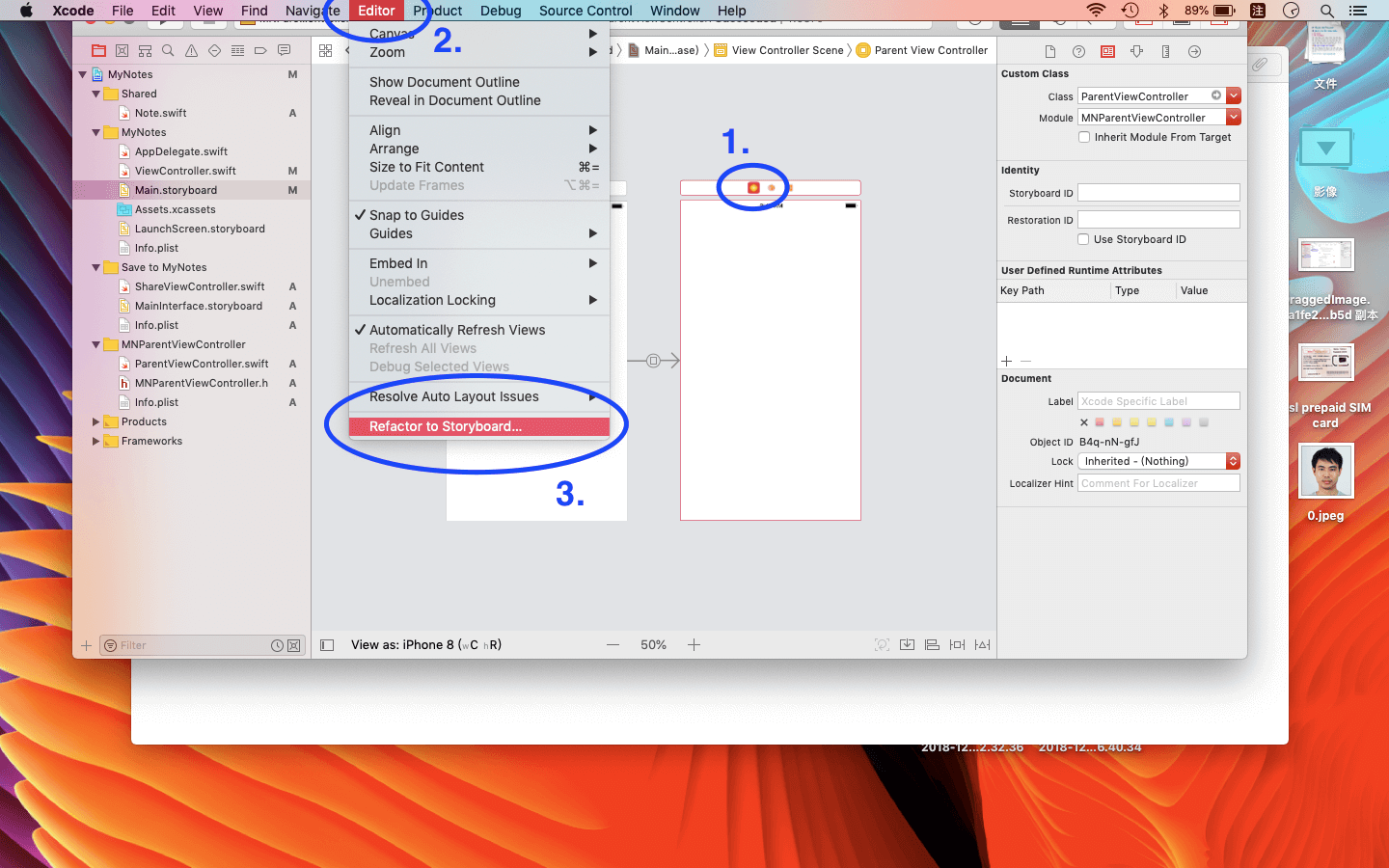Toggle the document outline panel
This screenshot has width=1389, height=868.
point(327,645)
